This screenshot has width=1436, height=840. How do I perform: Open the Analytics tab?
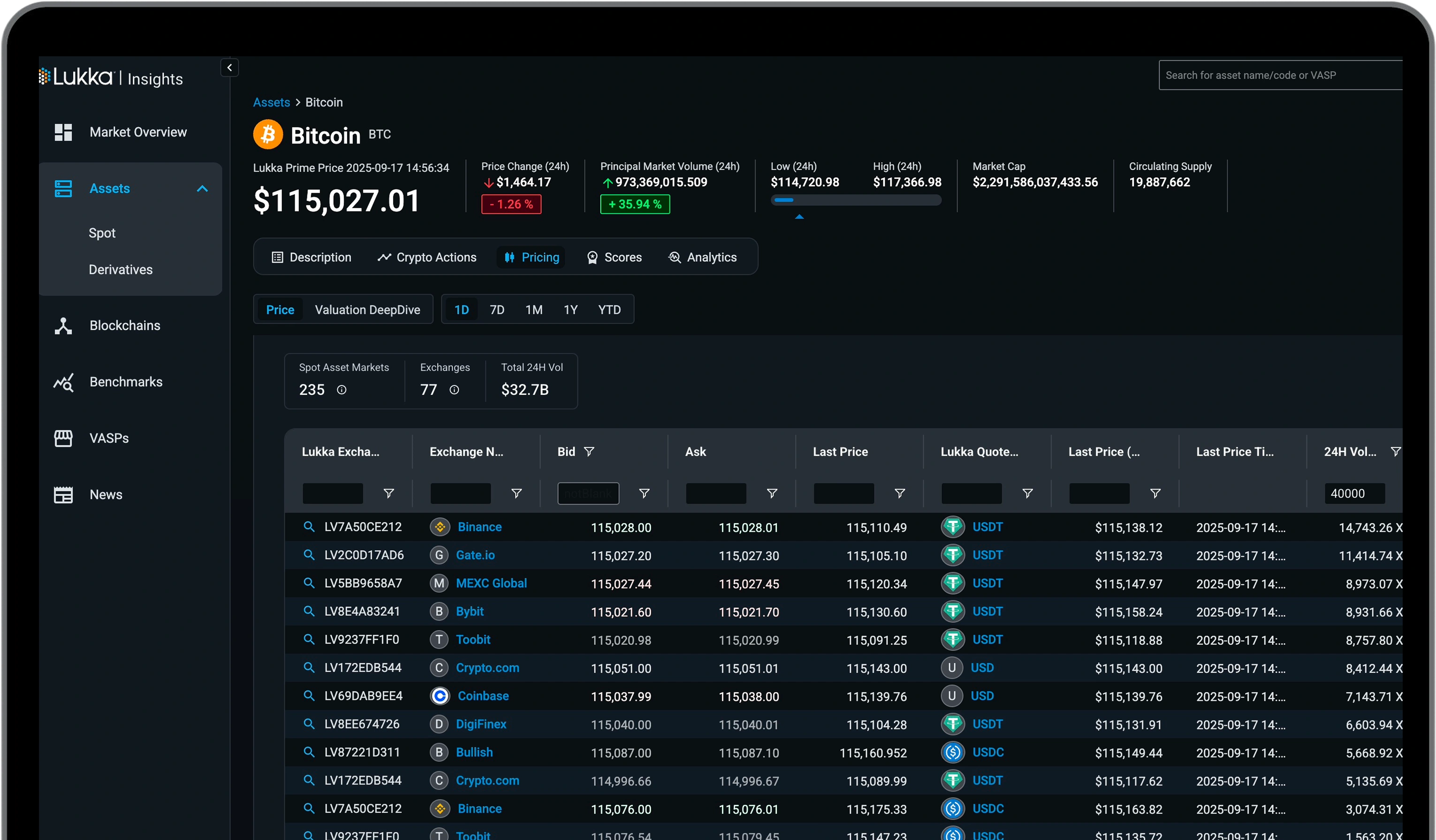coord(703,257)
